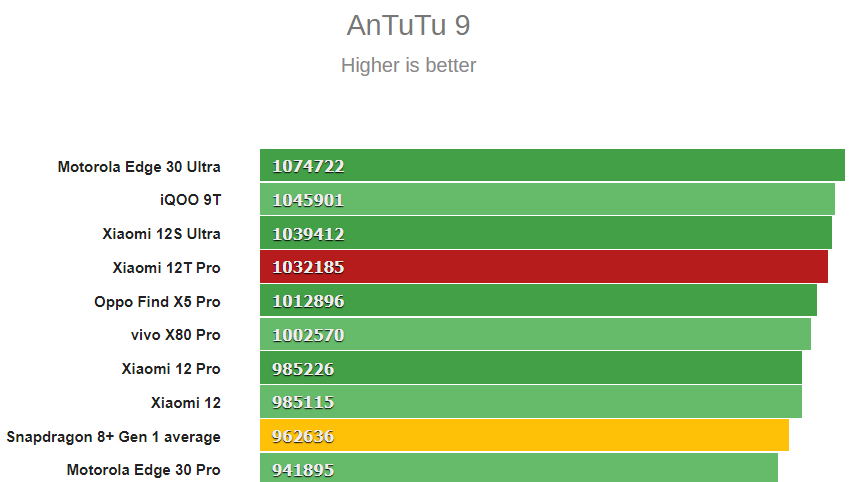
Task: Click the Xiaomi 12S Ultra bar
Action: tap(546, 233)
